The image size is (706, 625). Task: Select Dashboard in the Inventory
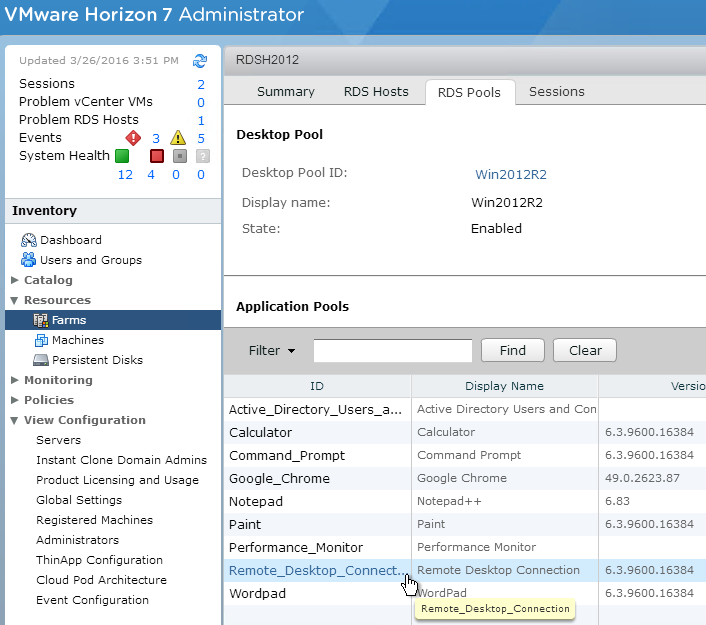[71, 240]
